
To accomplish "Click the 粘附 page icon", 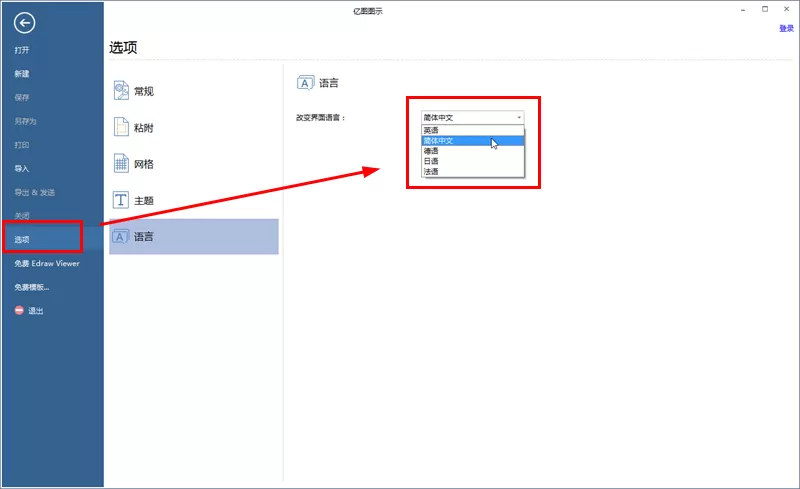I will 121,127.
